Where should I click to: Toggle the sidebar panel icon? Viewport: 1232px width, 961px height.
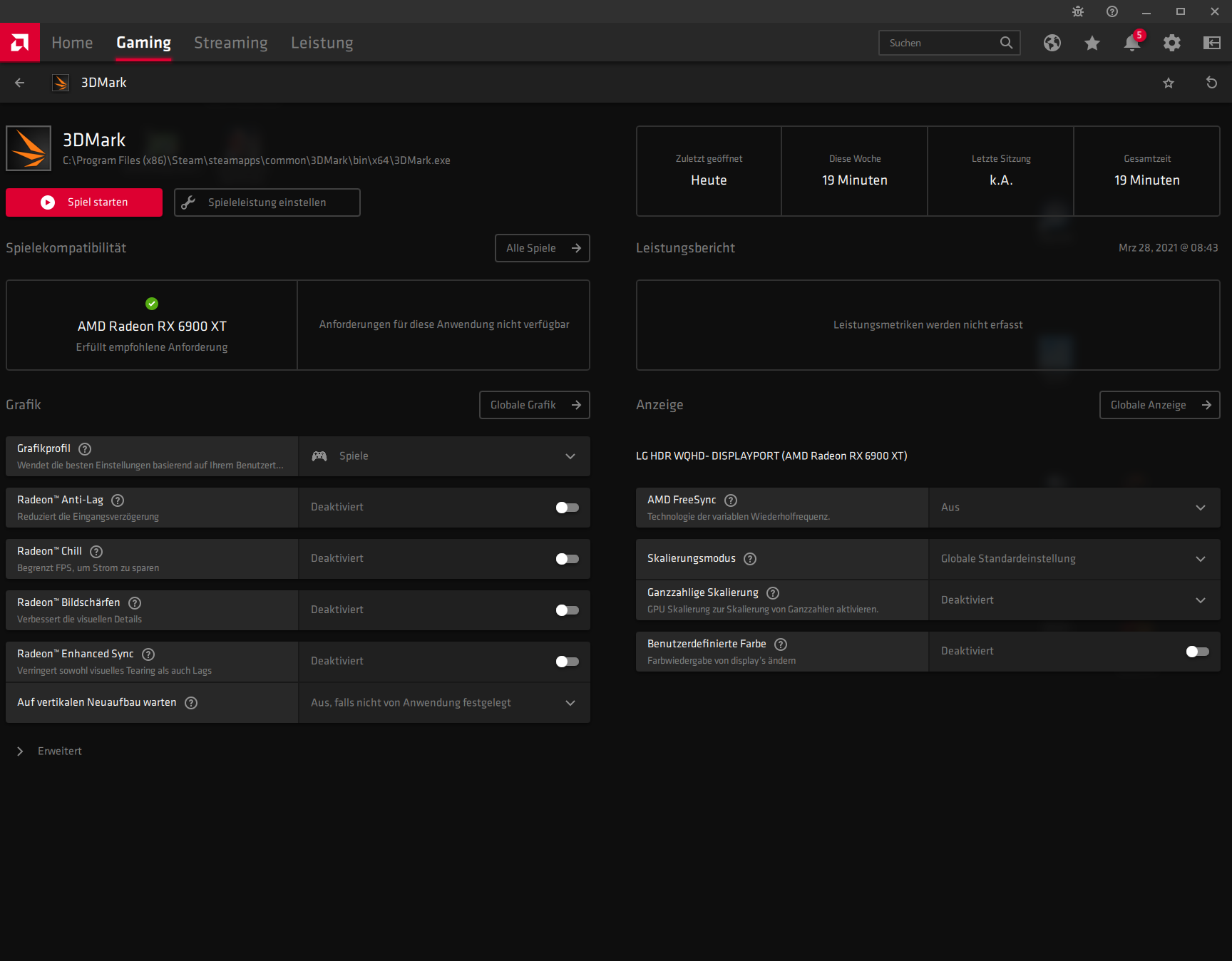(1212, 43)
